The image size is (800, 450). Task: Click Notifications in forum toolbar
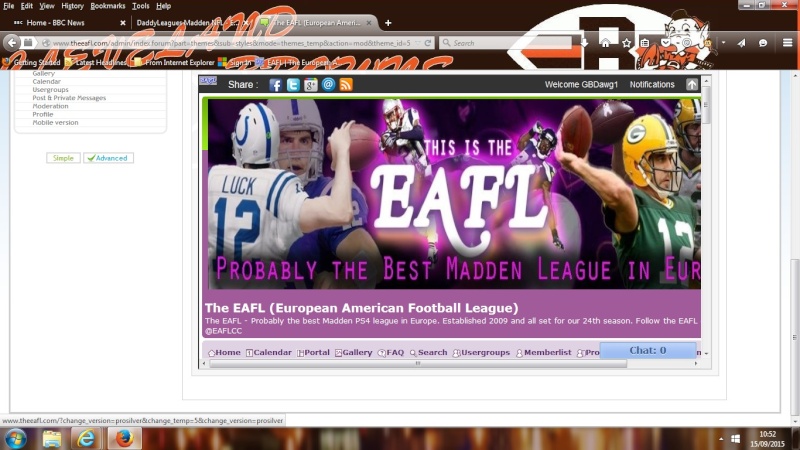coord(652,85)
